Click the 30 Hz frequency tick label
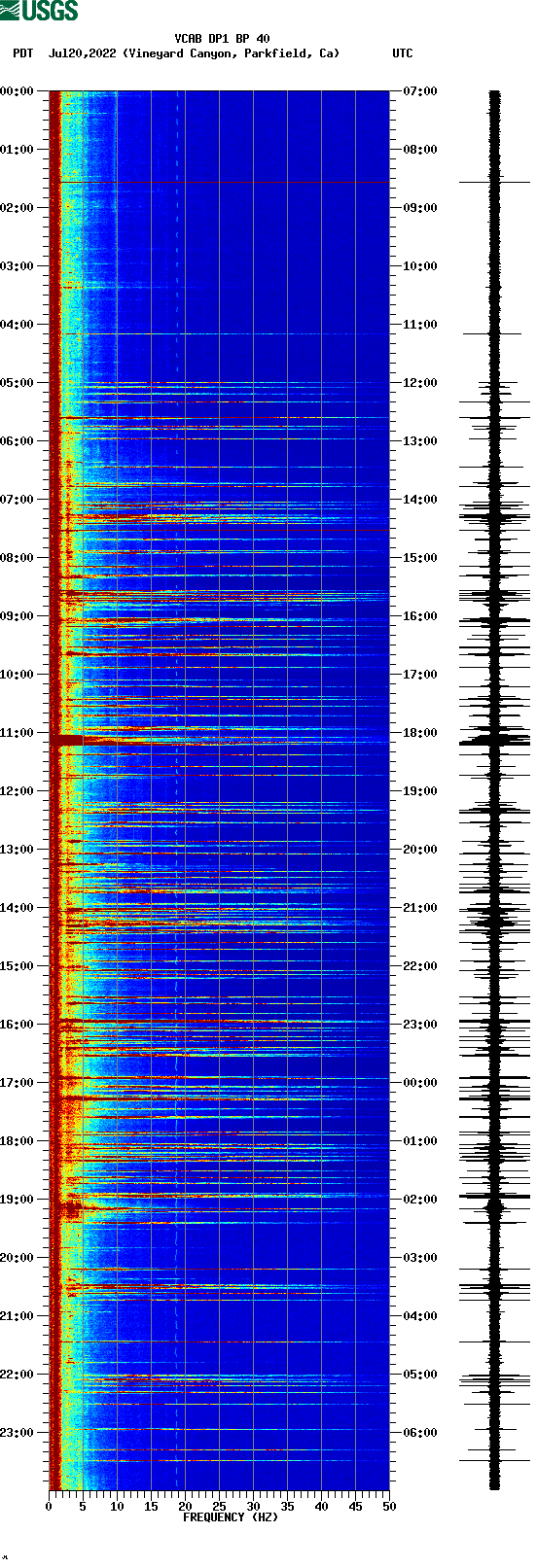 click(x=253, y=1507)
